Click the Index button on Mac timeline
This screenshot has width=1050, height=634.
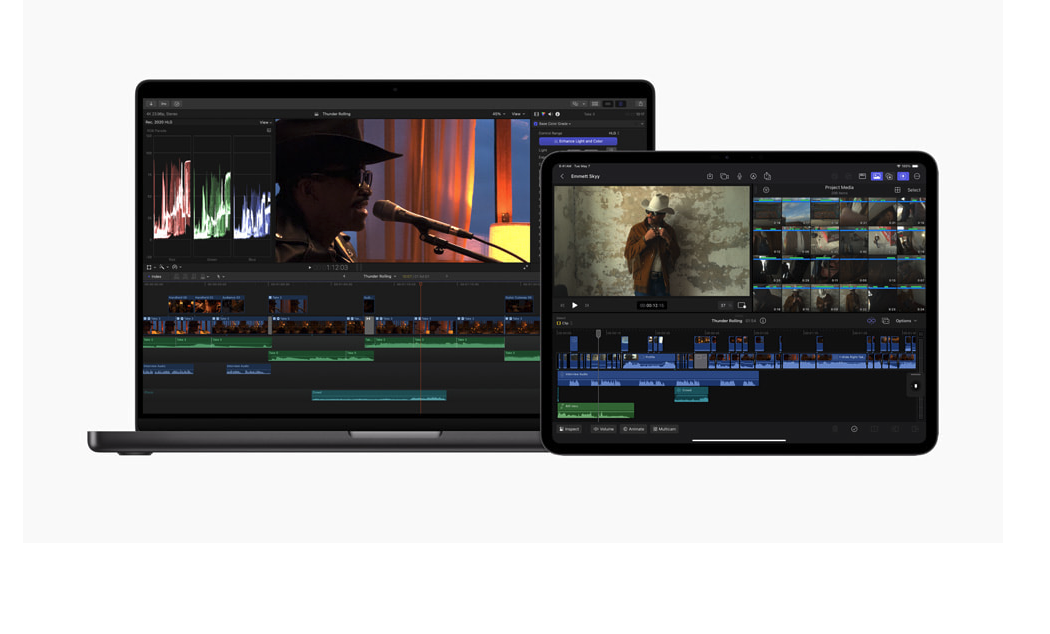[155, 276]
